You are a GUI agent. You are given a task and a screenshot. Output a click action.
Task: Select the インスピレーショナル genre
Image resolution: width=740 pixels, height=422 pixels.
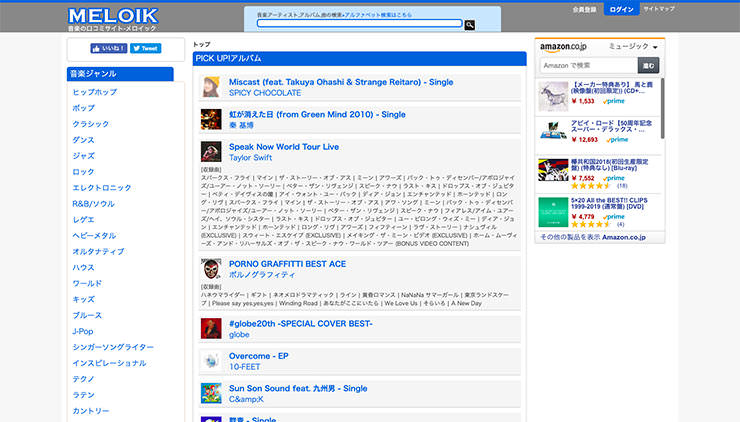(x=109, y=363)
